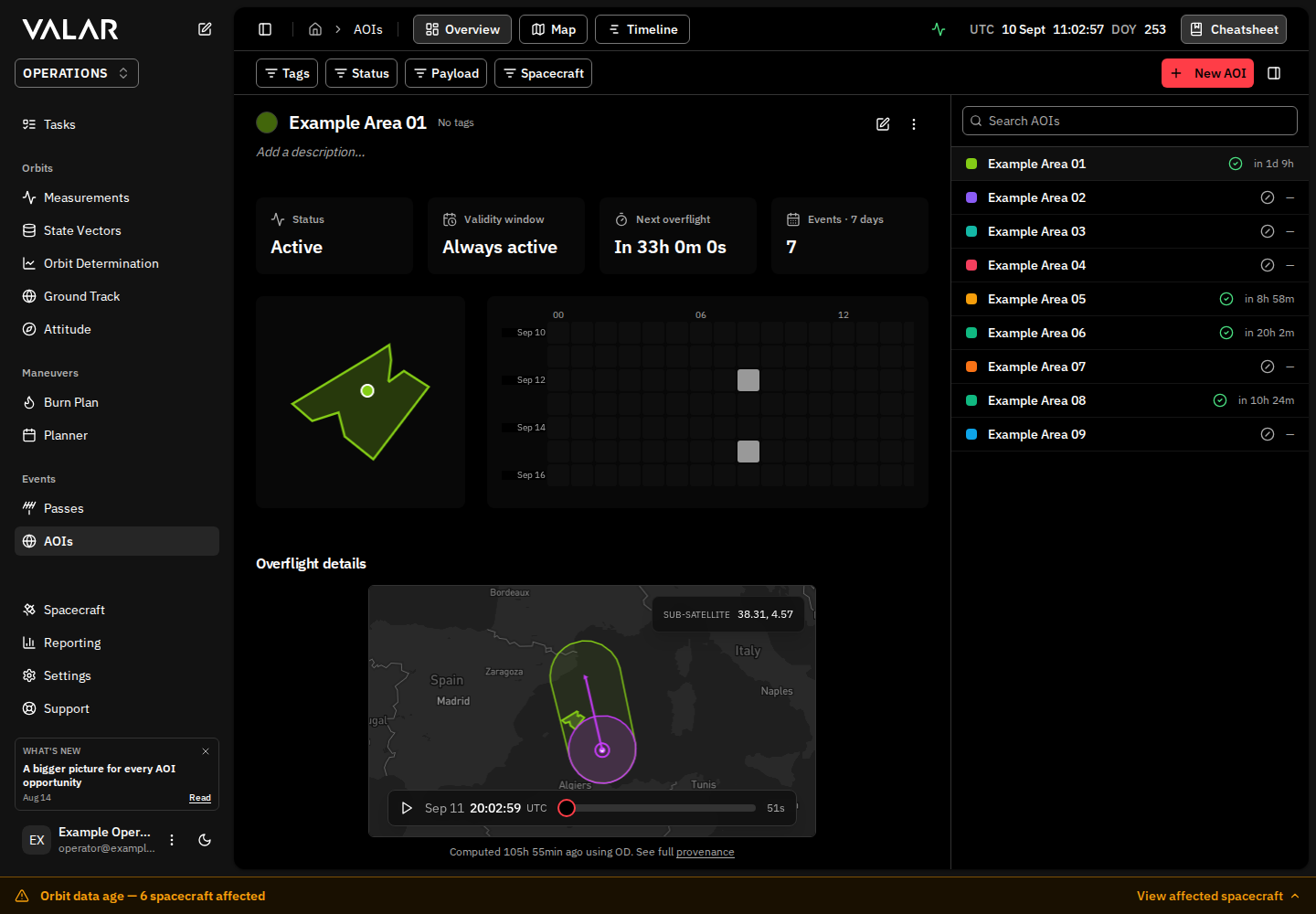
Task: Go to home via breadcrumb house icon
Action: point(315,29)
